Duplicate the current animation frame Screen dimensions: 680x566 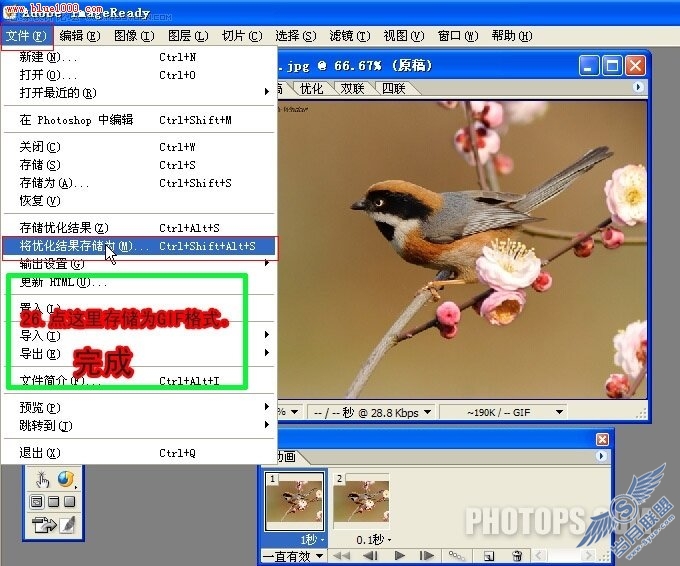tap(489, 556)
